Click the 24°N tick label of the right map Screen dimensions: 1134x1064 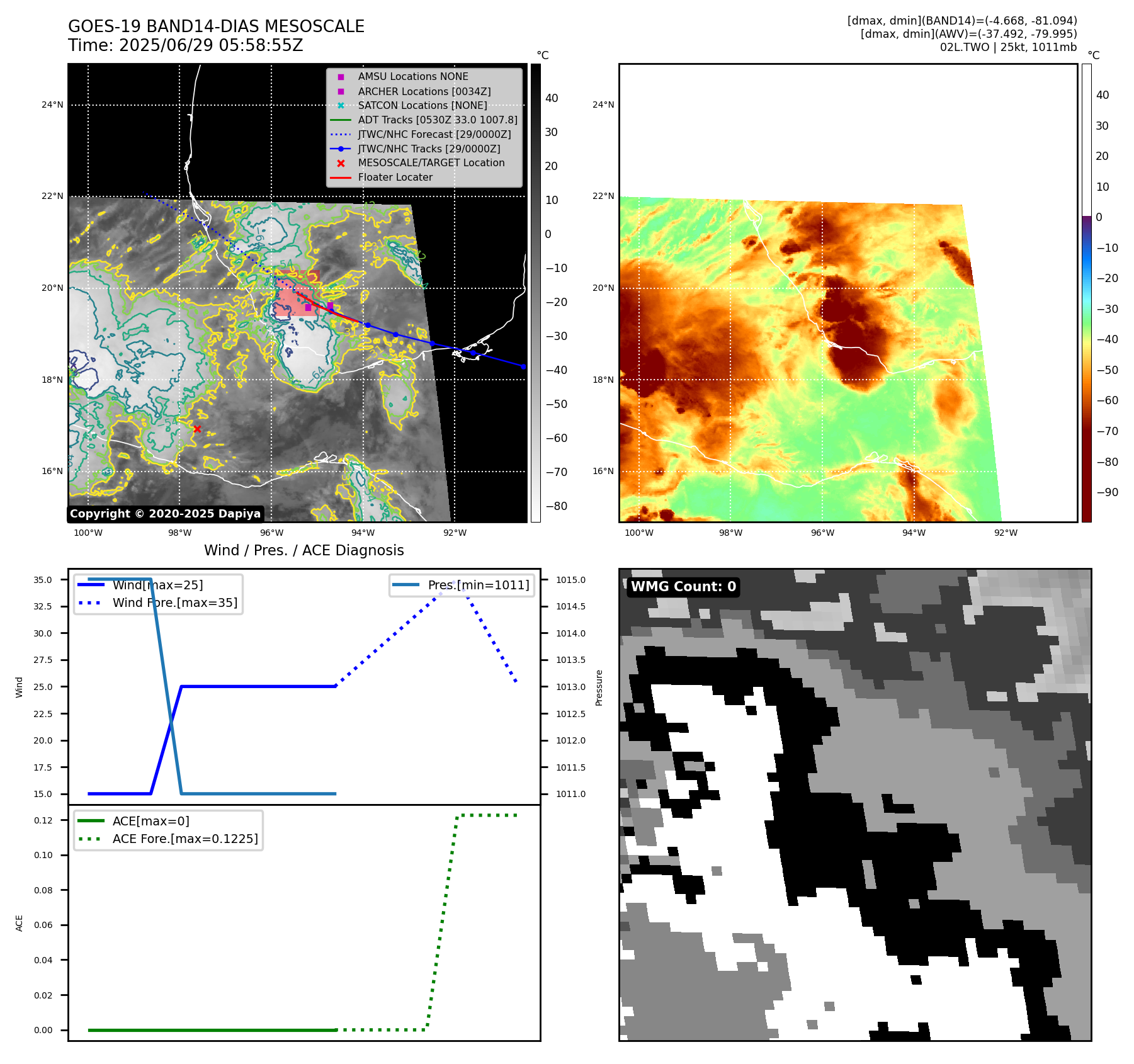click(x=603, y=105)
